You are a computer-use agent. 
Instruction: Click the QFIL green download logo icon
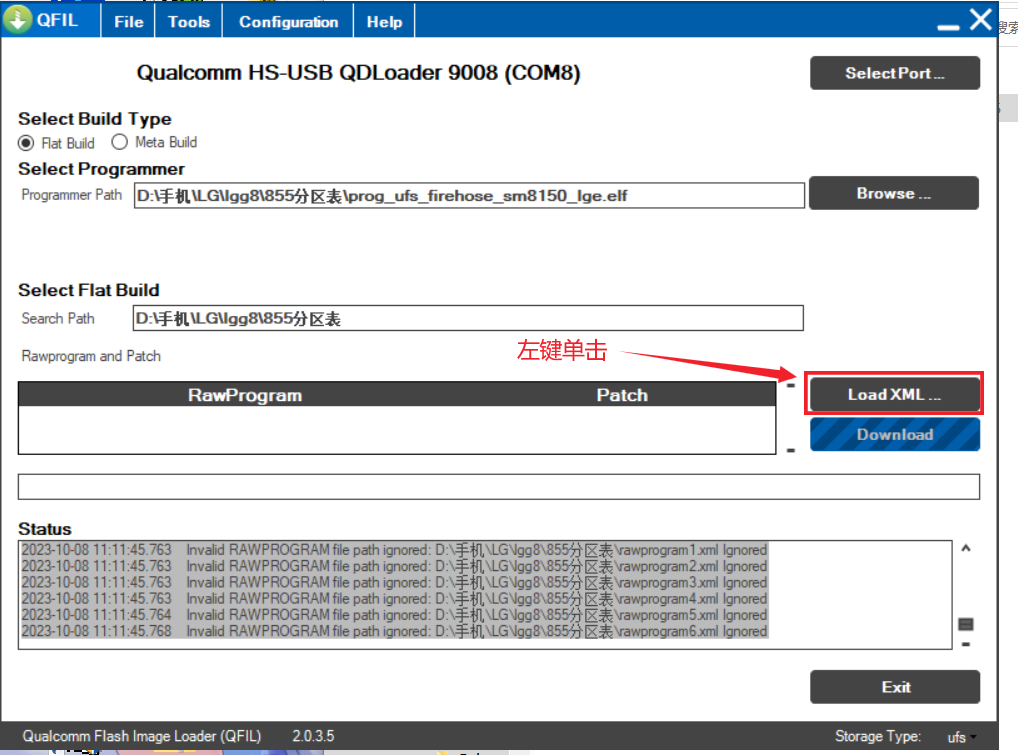click(x=19, y=21)
